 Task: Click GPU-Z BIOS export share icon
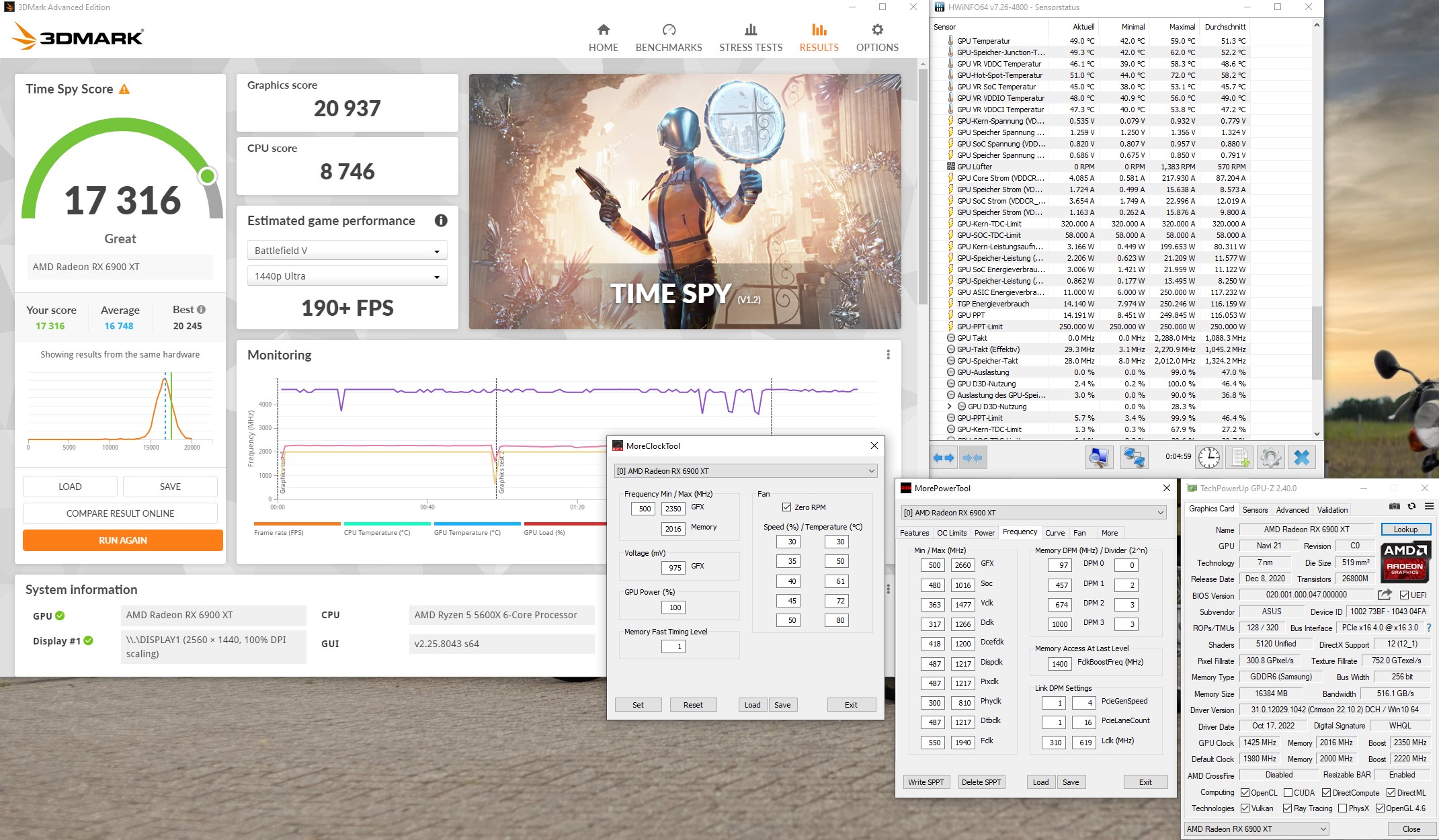[x=1385, y=595]
